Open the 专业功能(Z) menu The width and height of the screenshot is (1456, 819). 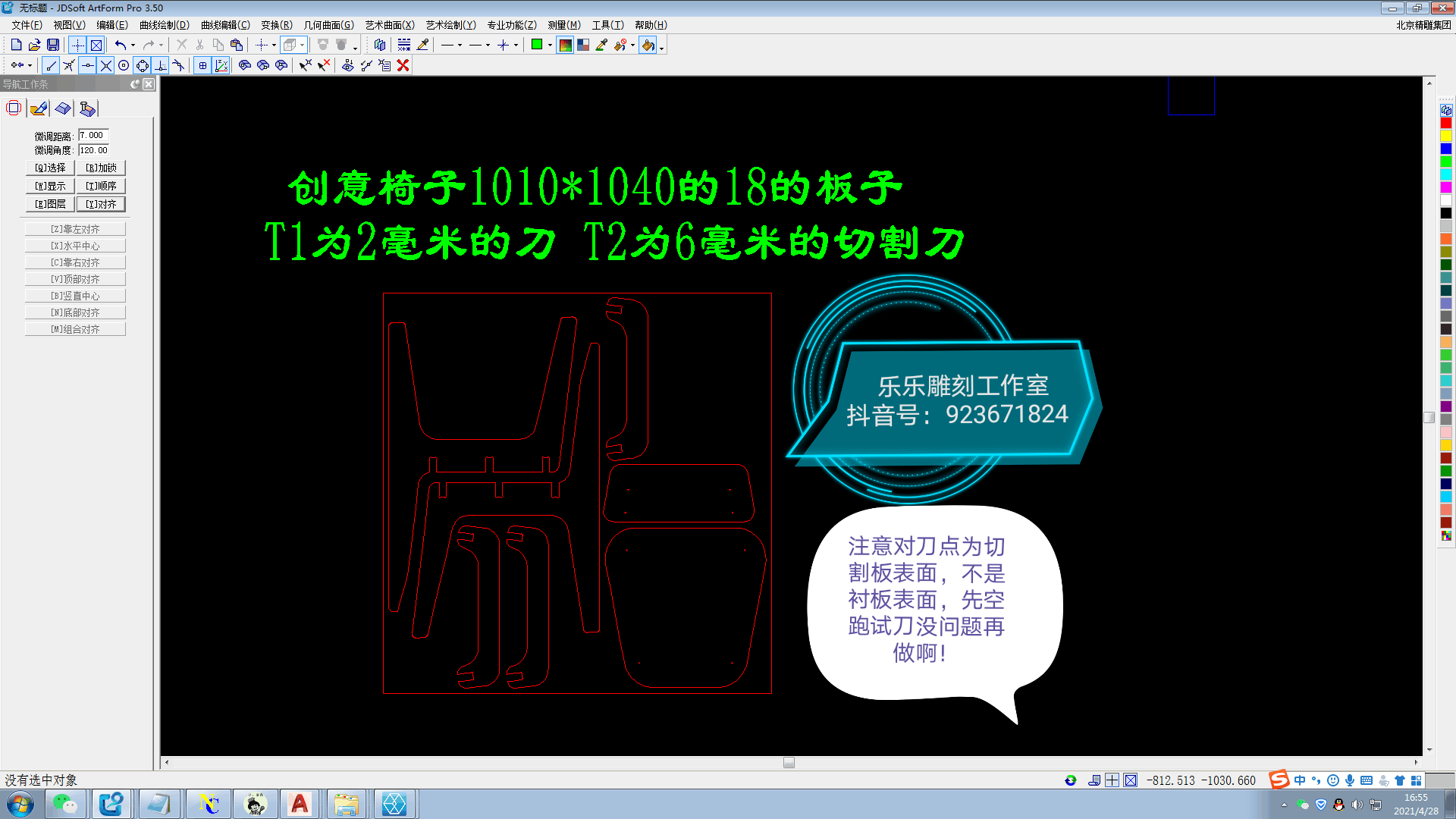click(511, 25)
